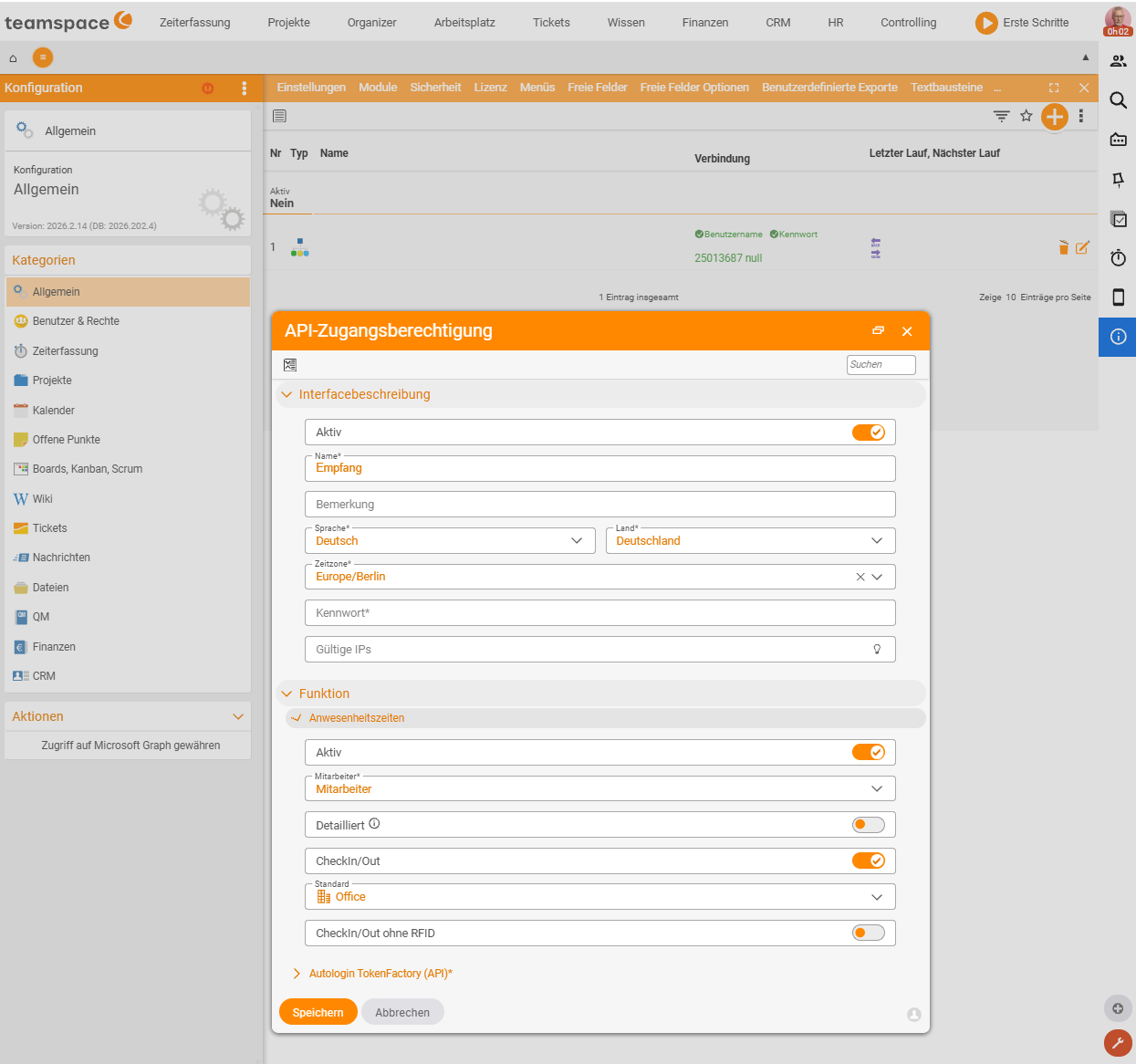This screenshot has height=1064, width=1136.
Task: Click the Speichern button
Action: [x=318, y=1012]
